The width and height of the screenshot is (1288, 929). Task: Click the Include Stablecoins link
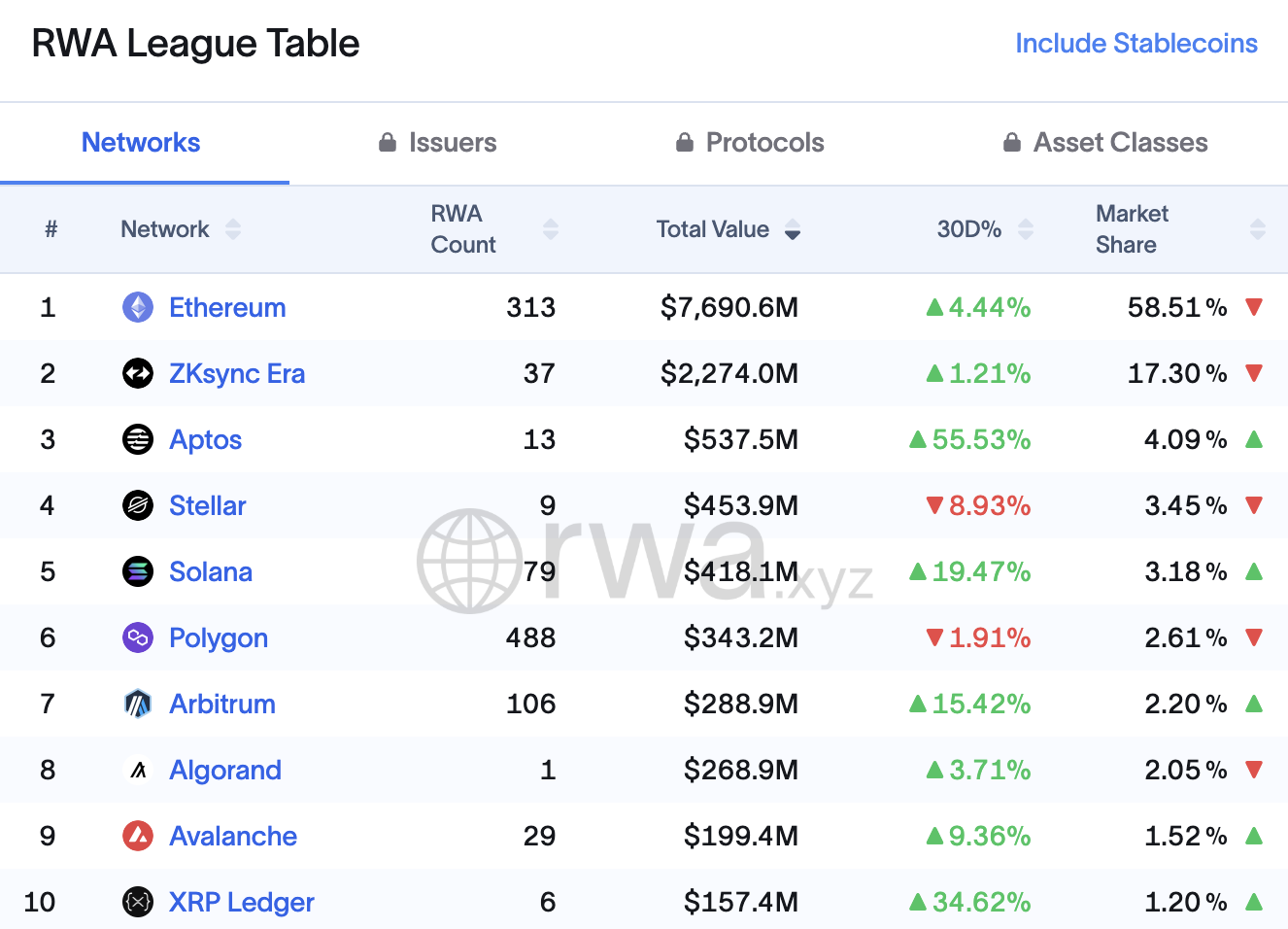(x=1135, y=44)
